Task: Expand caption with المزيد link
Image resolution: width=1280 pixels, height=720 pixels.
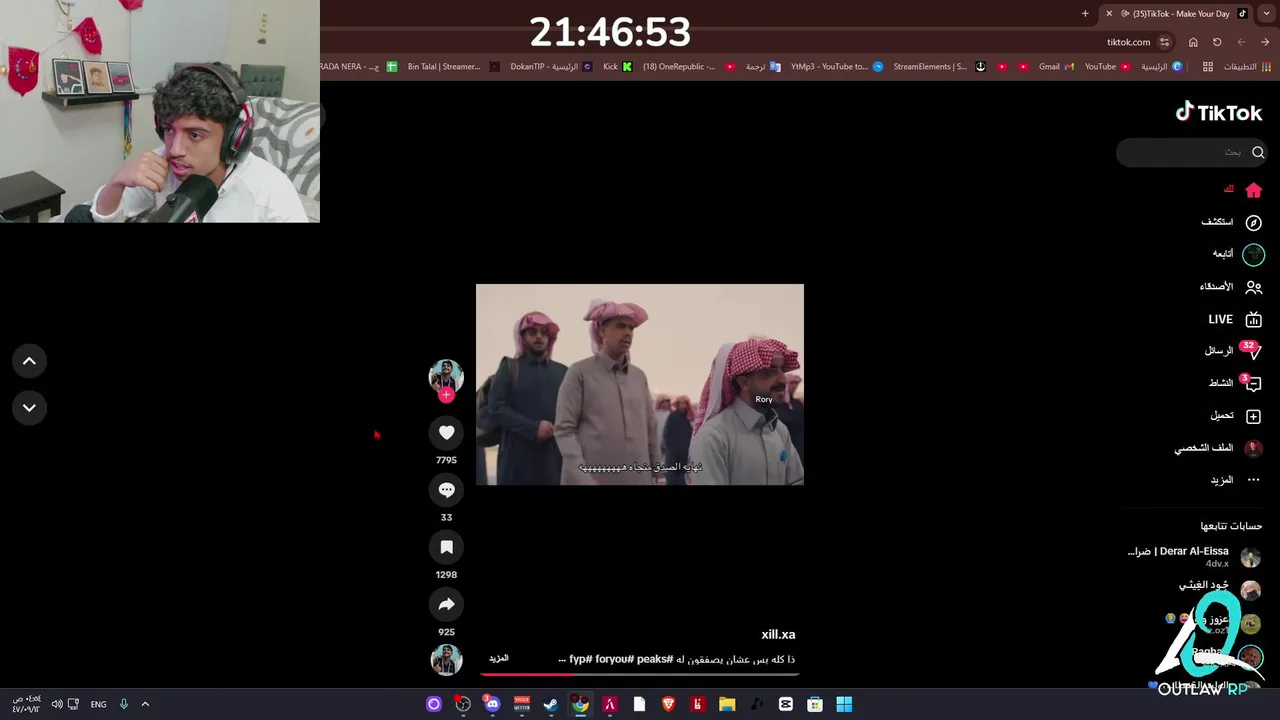Action: pyautogui.click(x=498, y=659)
